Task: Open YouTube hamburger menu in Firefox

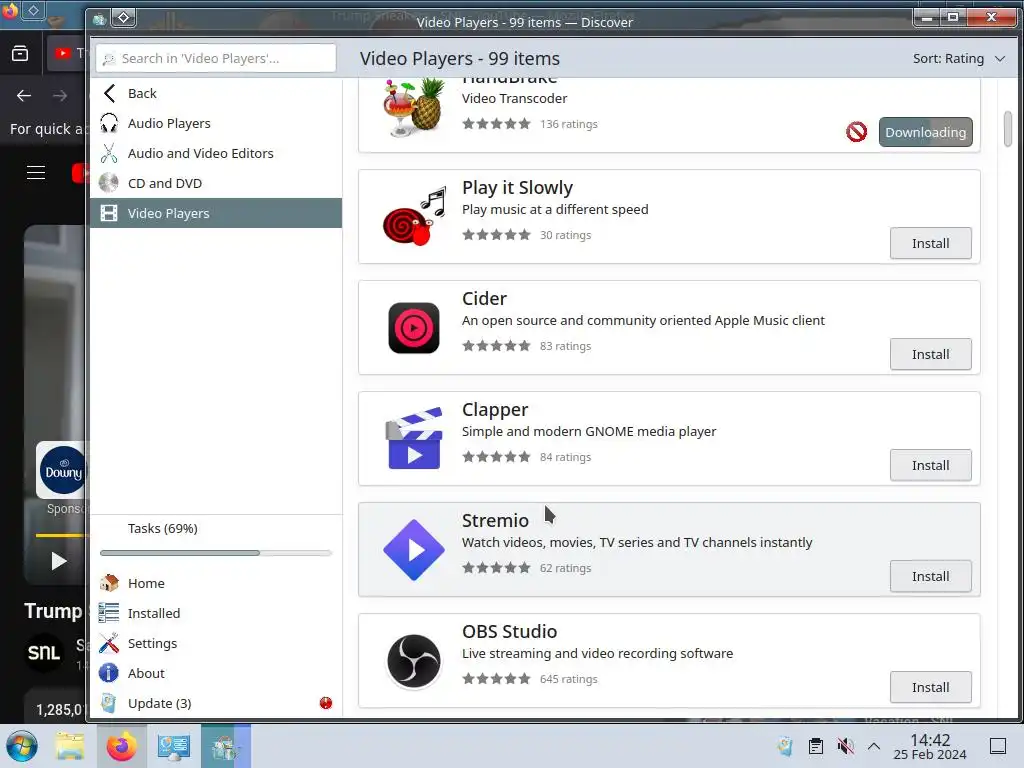Action: pos(36,172)
